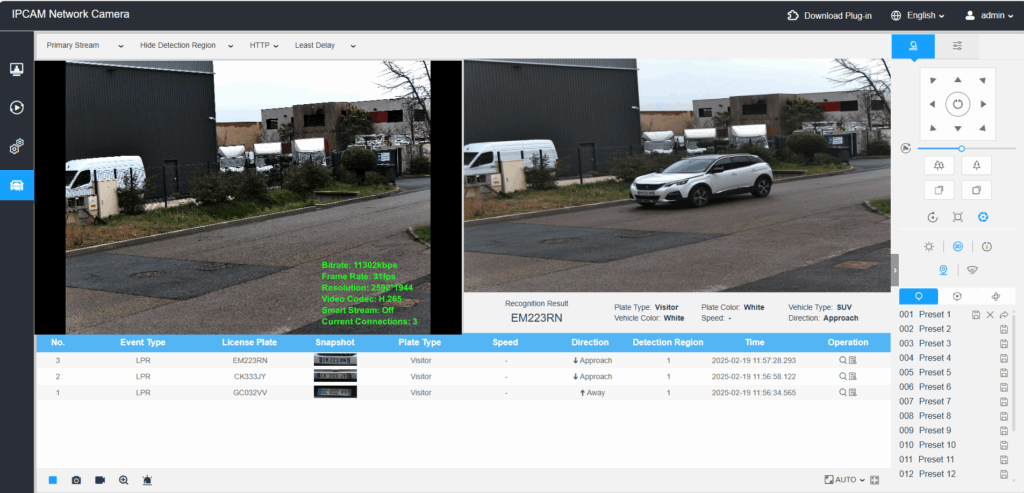Take a snapshot with the camera icon

pos(76,480)
